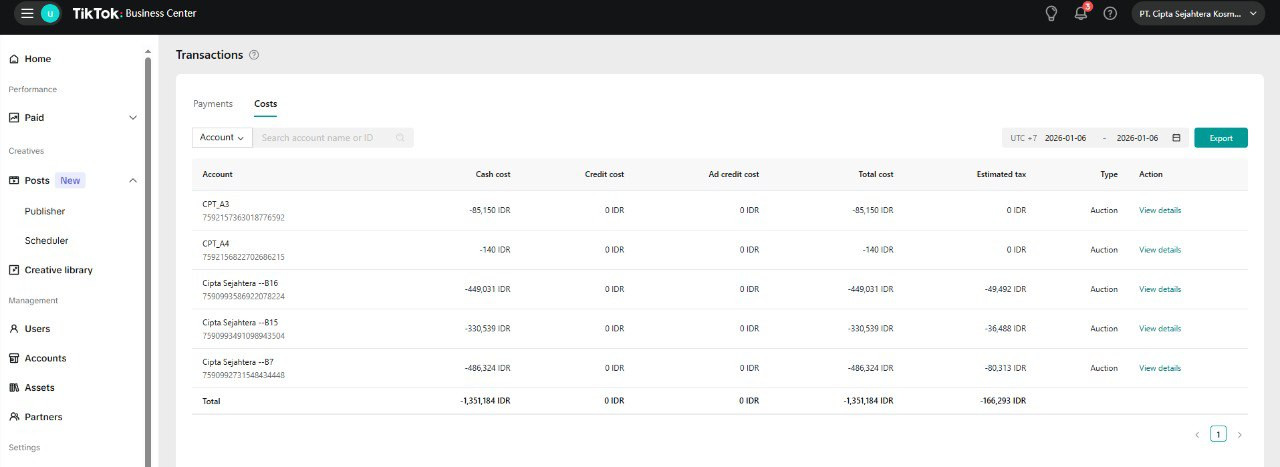1280x467 pixels.
Task: Click the Cash cost column header
Action: point(493,174)
